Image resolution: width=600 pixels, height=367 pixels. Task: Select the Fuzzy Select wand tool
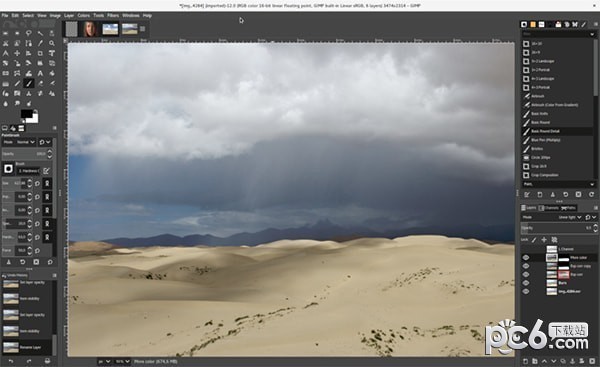point(40,33)
